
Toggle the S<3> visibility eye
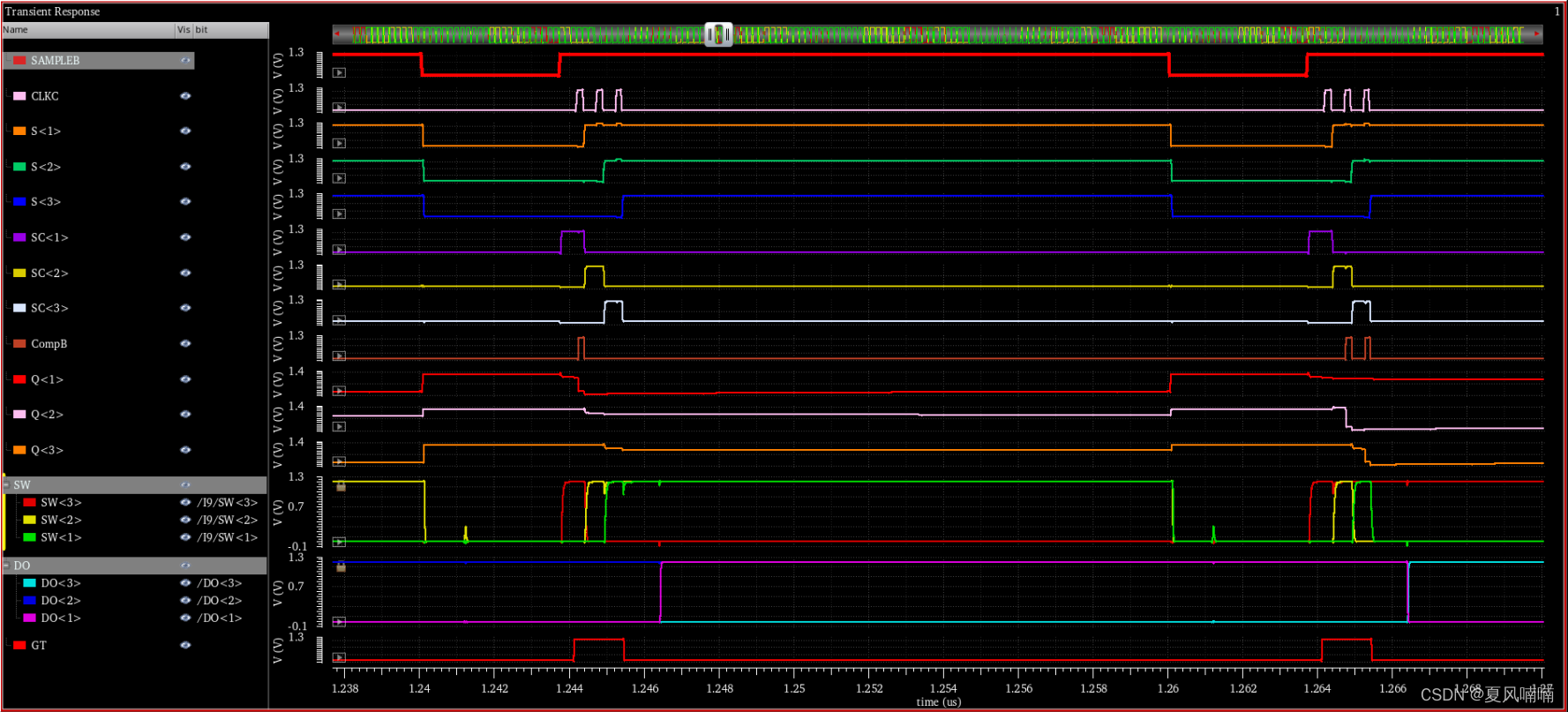[x=185, y=201]
